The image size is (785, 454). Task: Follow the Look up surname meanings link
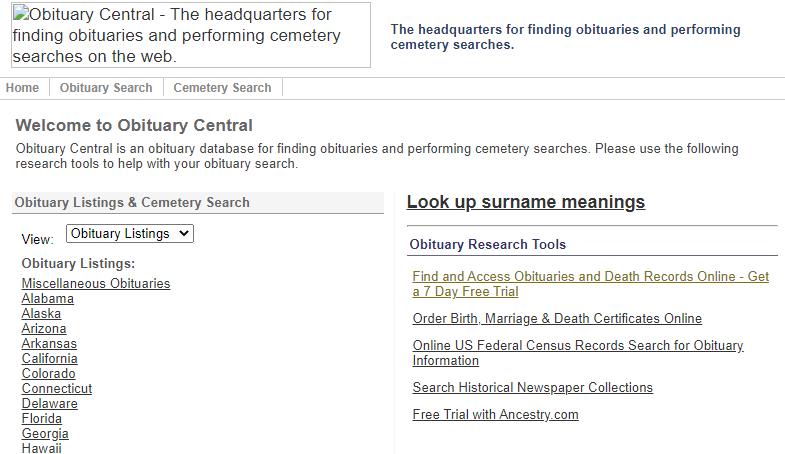point(526,202)
